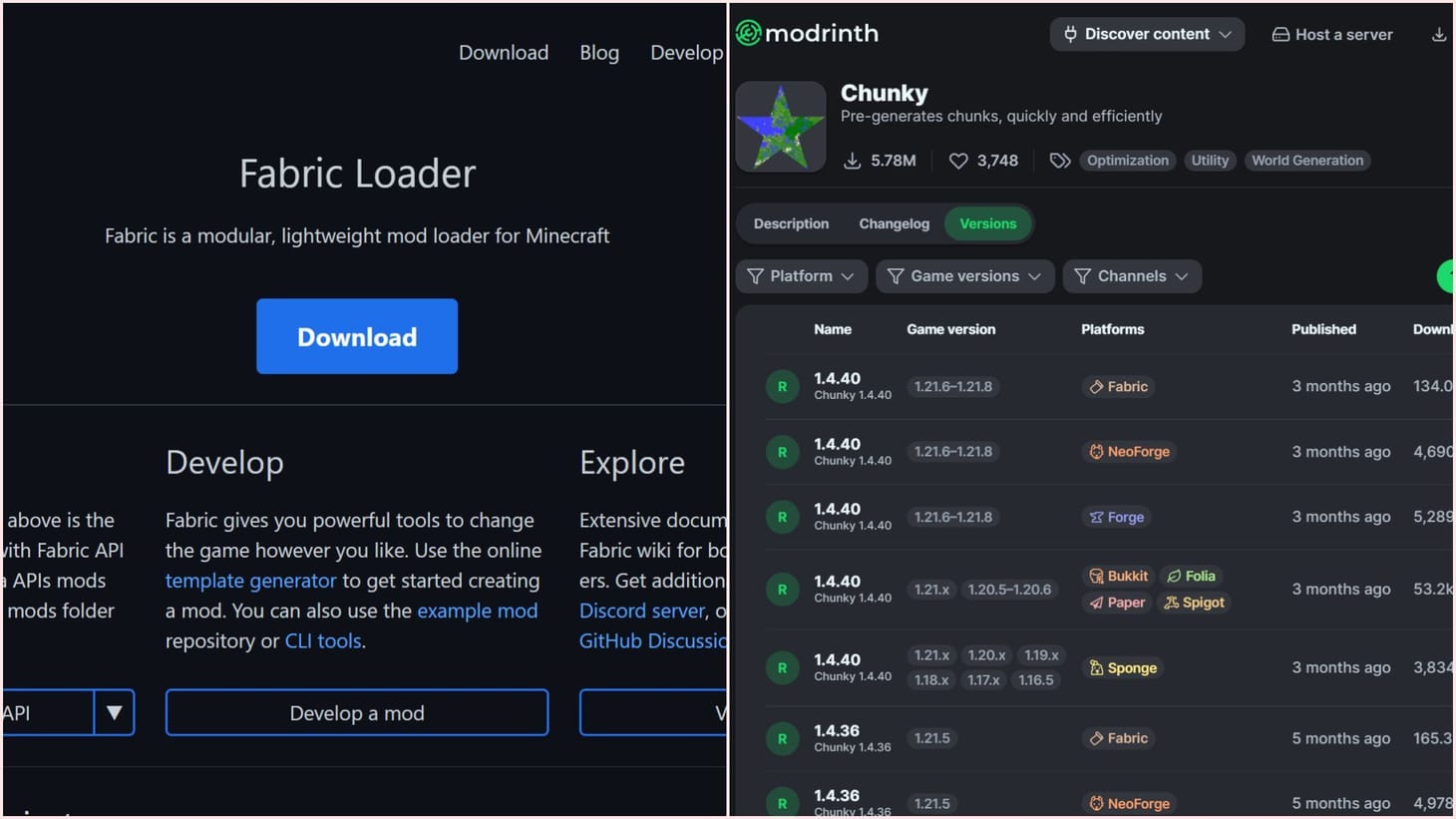Expand the Channels filter
1456x819 pixels.
1132,275
